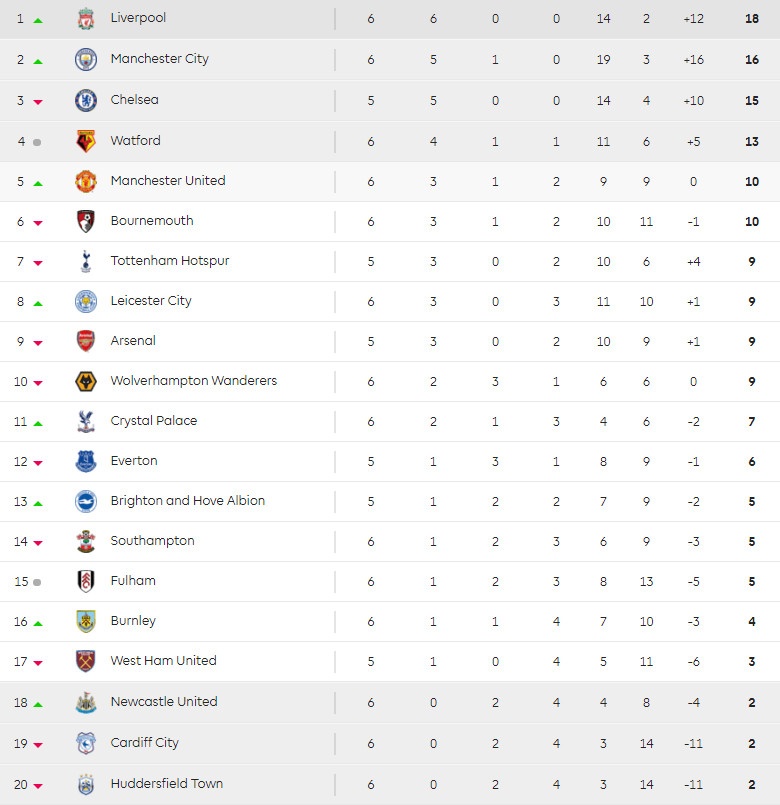Click the Everton club crest
The height and width of the screenshot is (805, 780).
[86, 461]
